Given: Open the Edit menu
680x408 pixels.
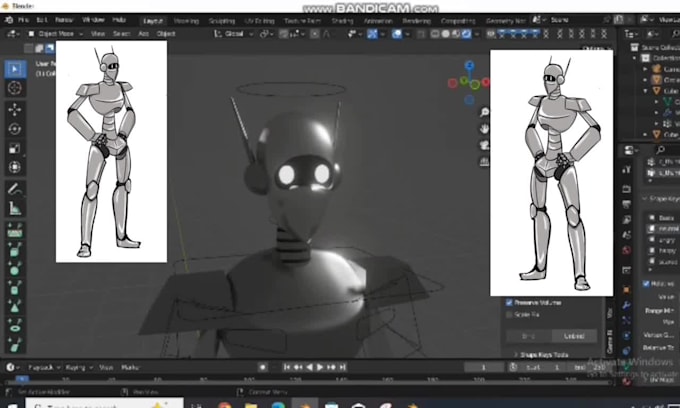Looking at the screenshot, I should pos(42,20).
